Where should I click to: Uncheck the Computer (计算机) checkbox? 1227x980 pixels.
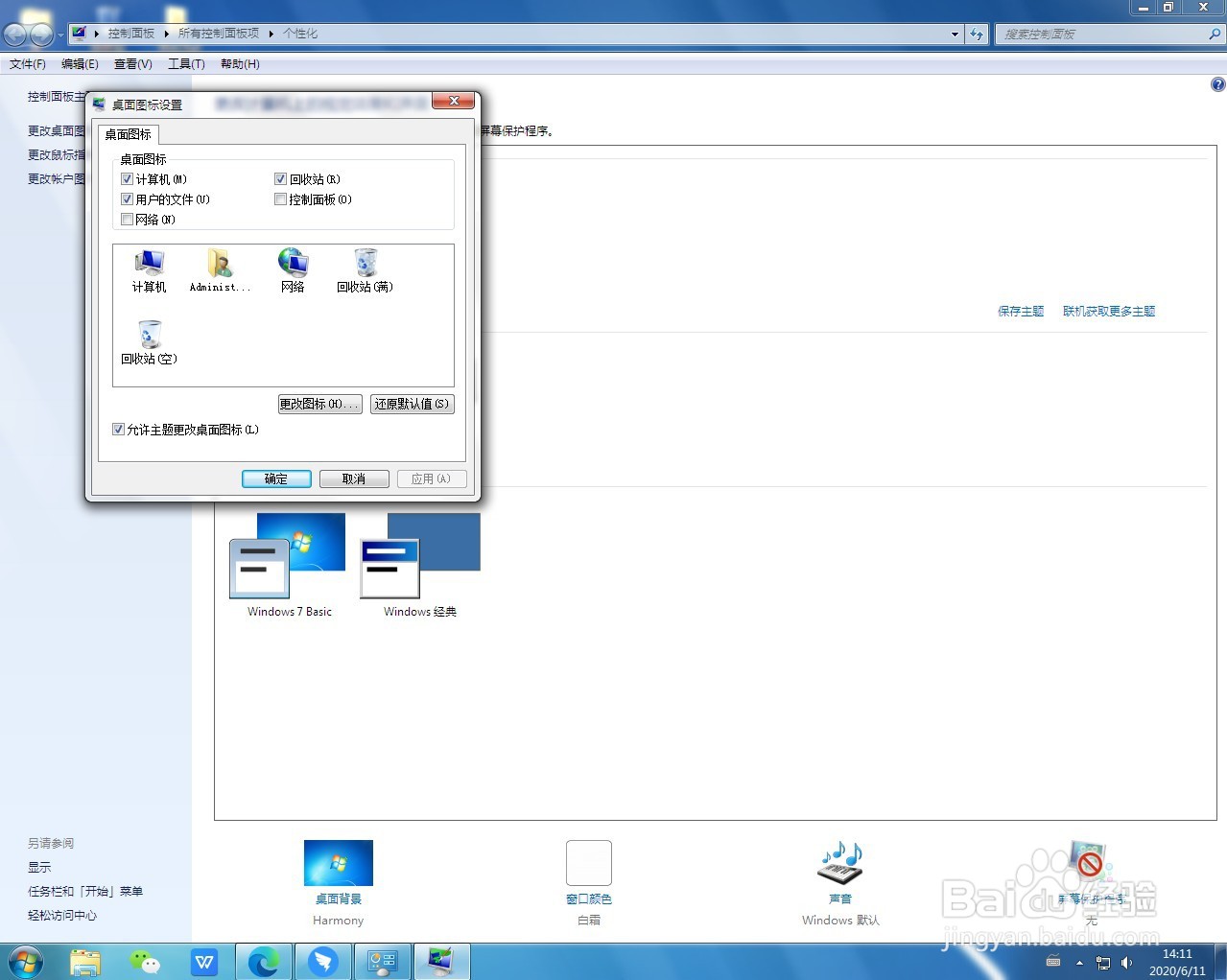pyautogui.click(x=127, y=179)
